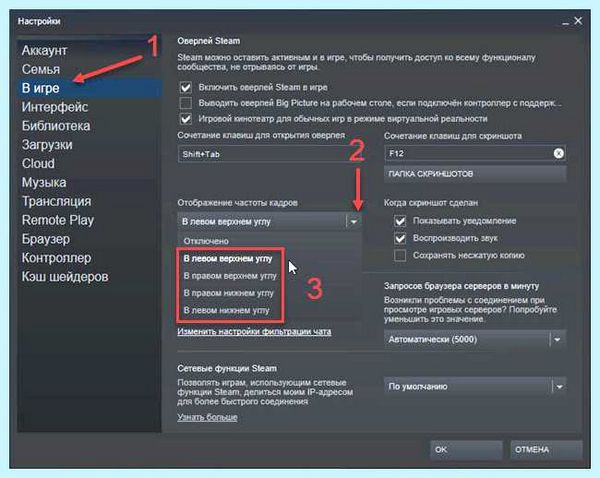Choose 'Отключено' in the FPS list
This screenshot has width=600, height=478.
pyautogui.click(x=269, y=241)
